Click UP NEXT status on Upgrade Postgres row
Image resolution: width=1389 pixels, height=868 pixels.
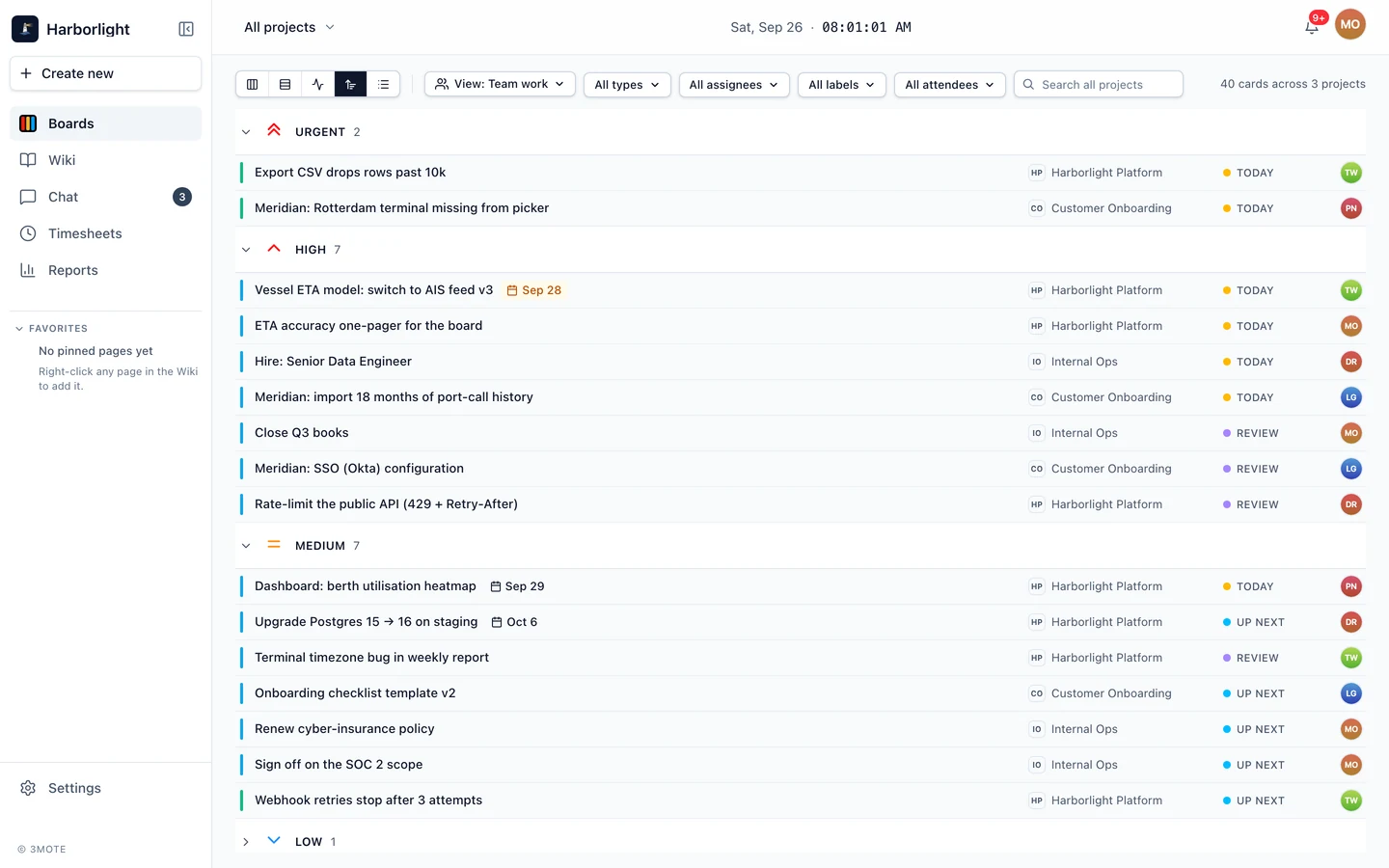(1253, 622)
